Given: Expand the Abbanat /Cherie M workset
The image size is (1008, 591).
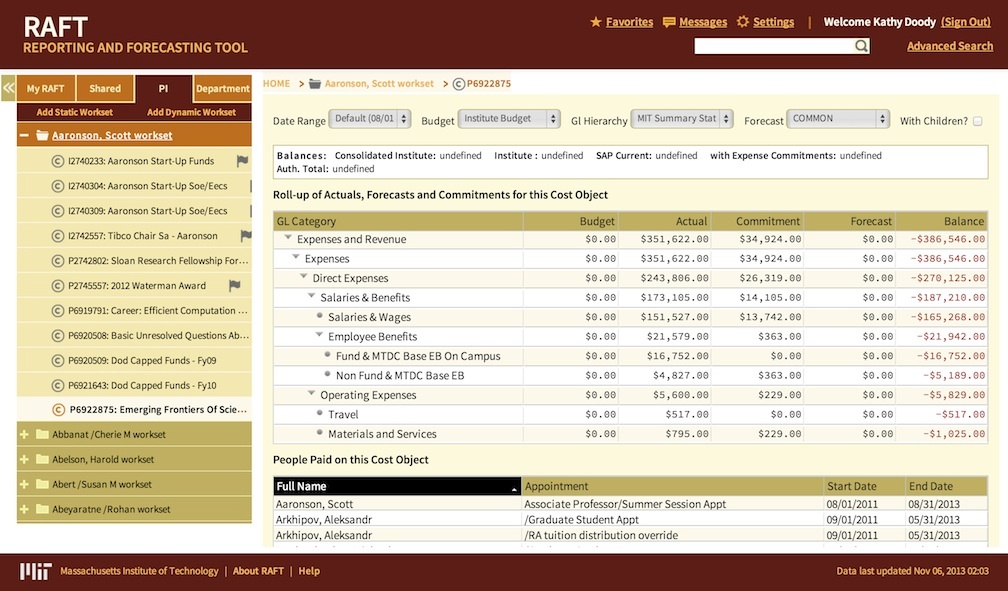Looking at the screenshot, I should (x=24, y=434).
